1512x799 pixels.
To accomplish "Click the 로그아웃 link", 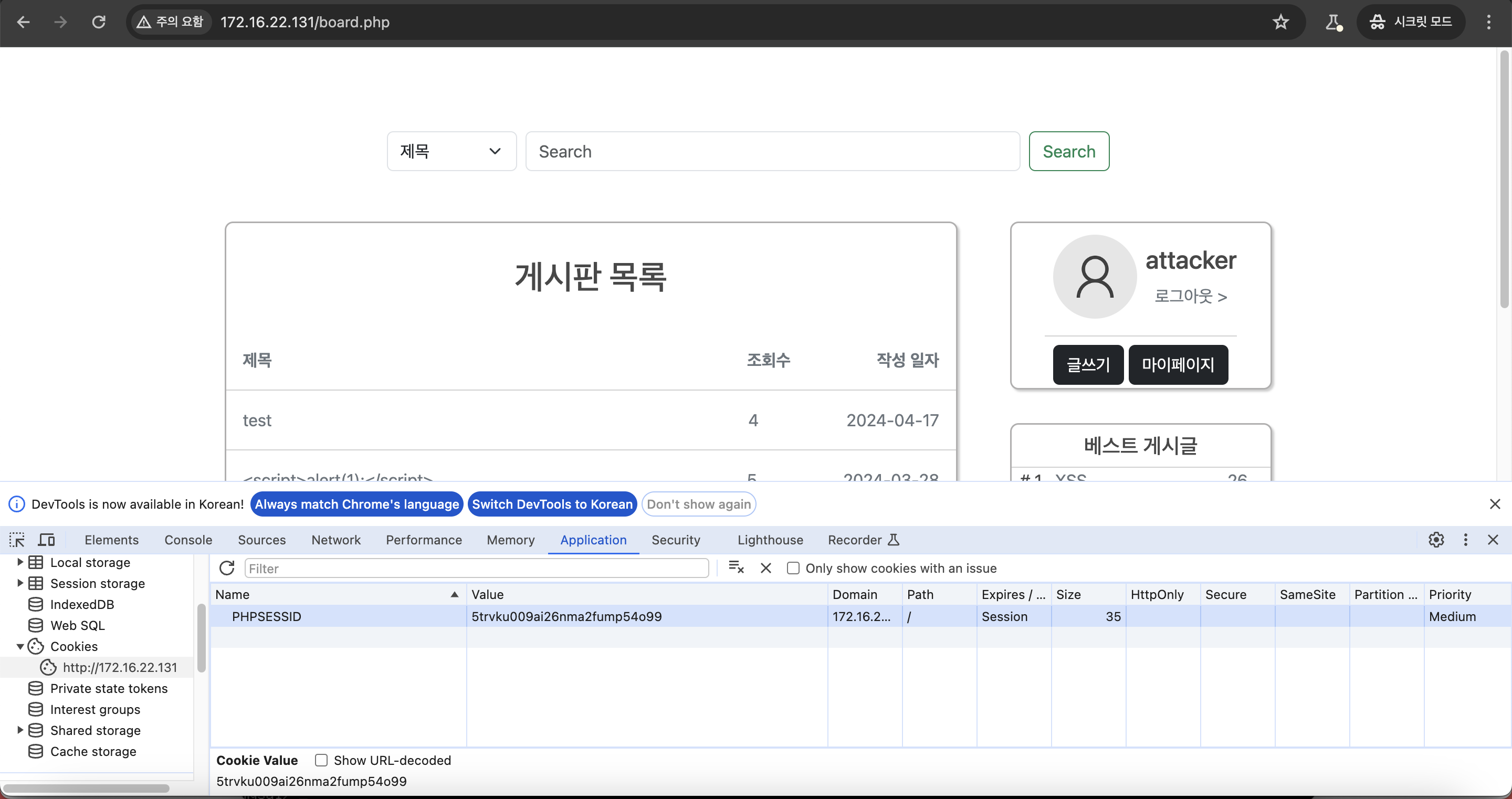I will pos(1190,296).
